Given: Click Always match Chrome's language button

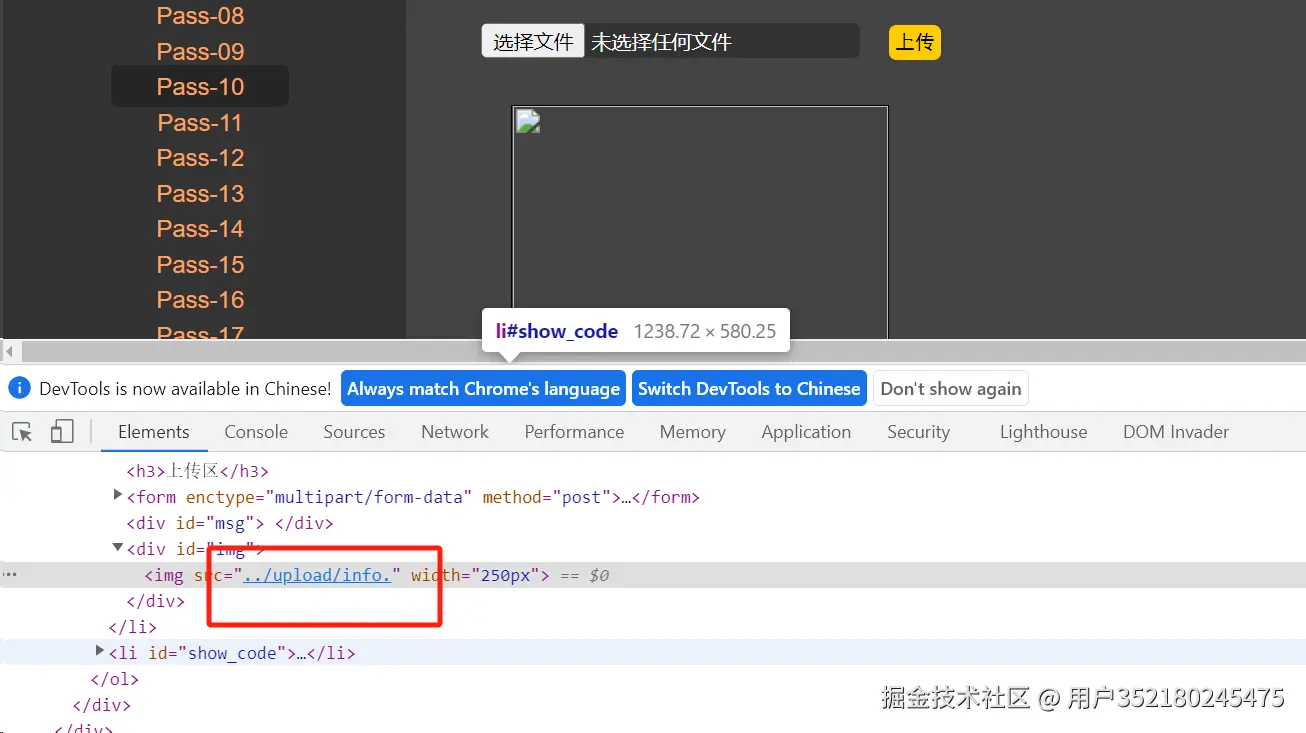Looking at the screenshot, I should point(484,389).
